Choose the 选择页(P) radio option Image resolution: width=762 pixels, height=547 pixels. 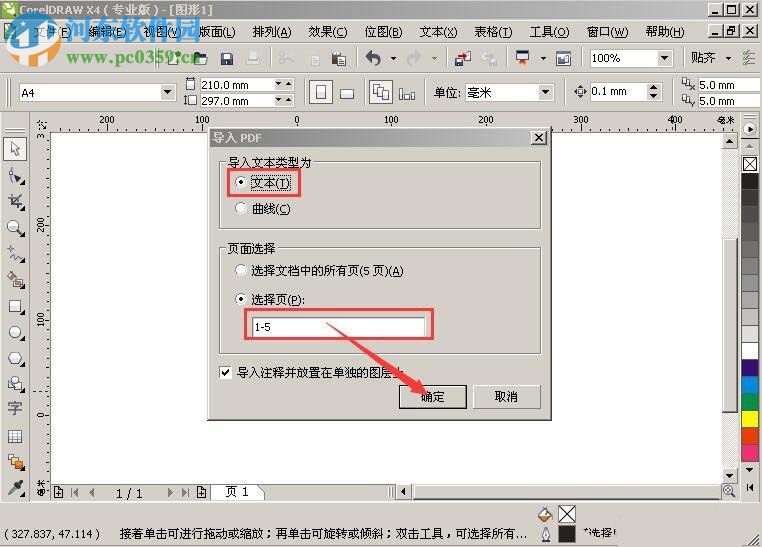tap(241, 299)
